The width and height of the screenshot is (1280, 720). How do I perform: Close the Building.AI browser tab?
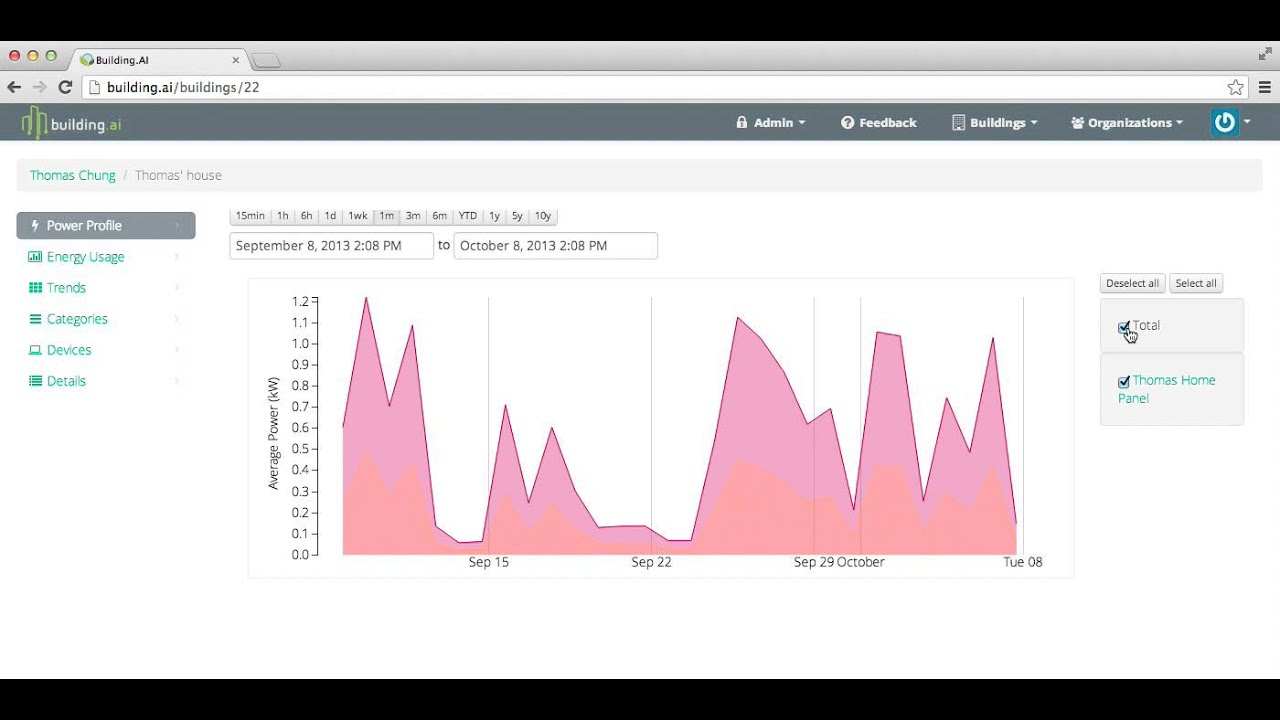click(236, 60)
